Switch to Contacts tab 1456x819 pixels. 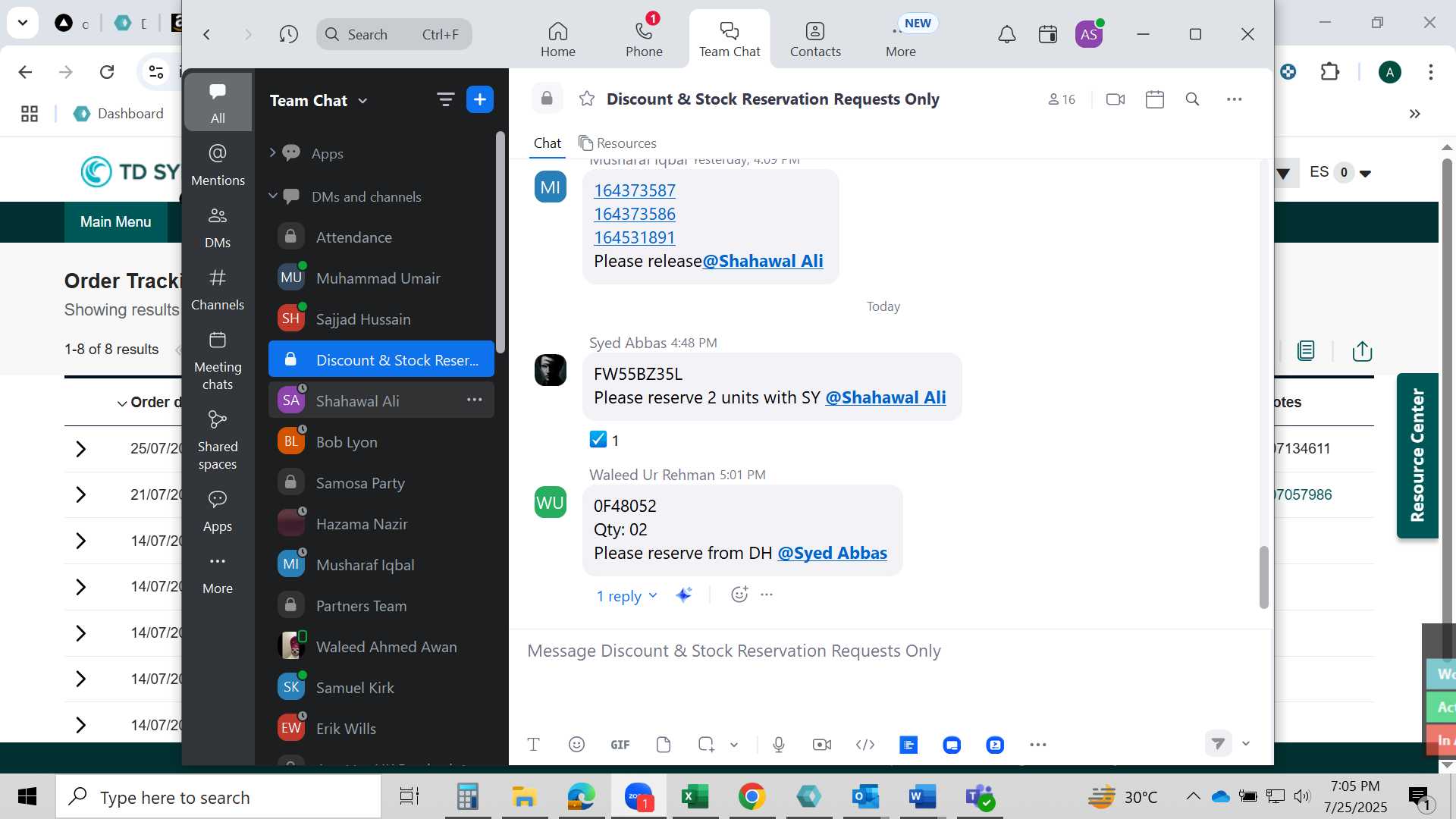[815, 39]
